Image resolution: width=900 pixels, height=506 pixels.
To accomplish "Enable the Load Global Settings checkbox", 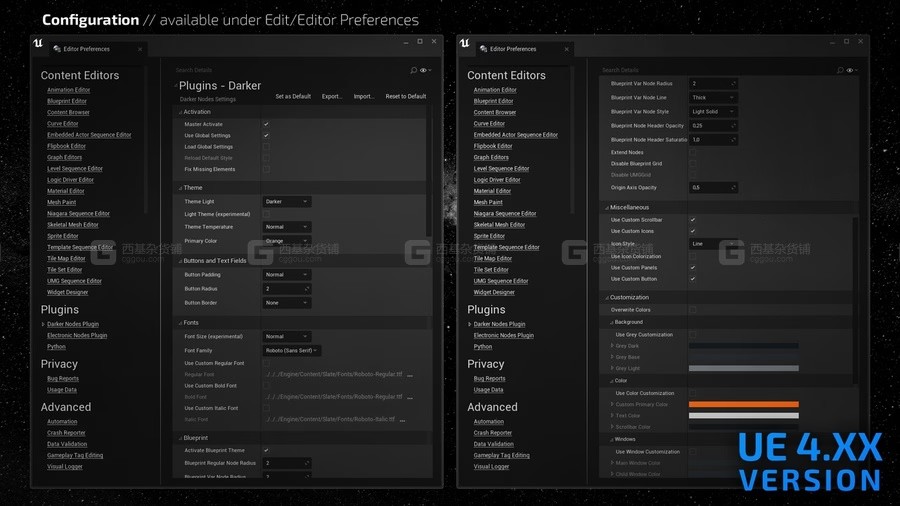I will [x=266, y=147].
